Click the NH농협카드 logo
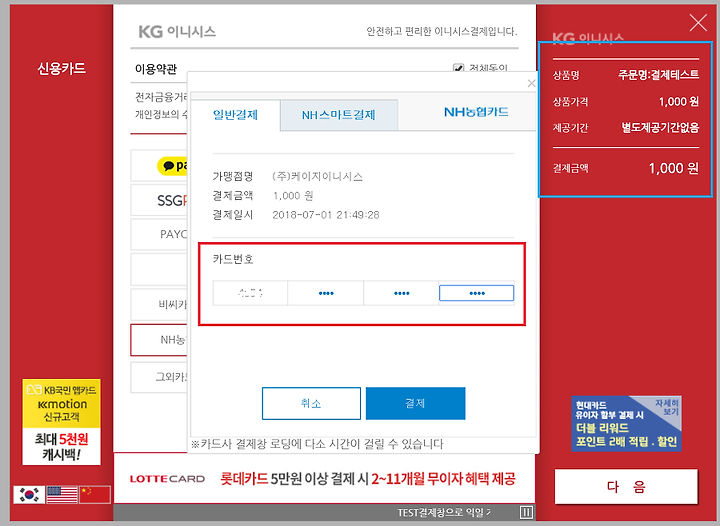 476,112
